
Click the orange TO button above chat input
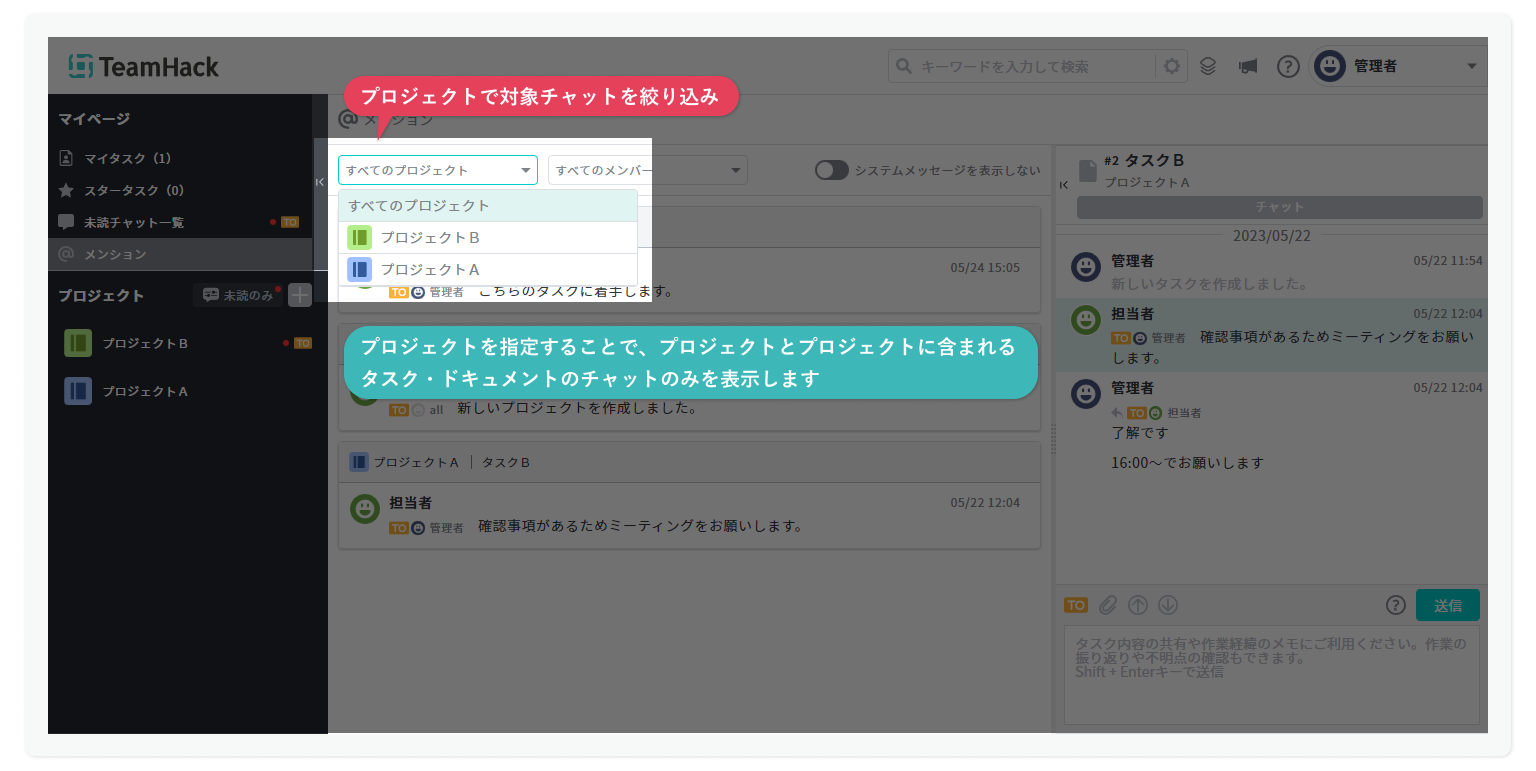(x=1075, y=605)
